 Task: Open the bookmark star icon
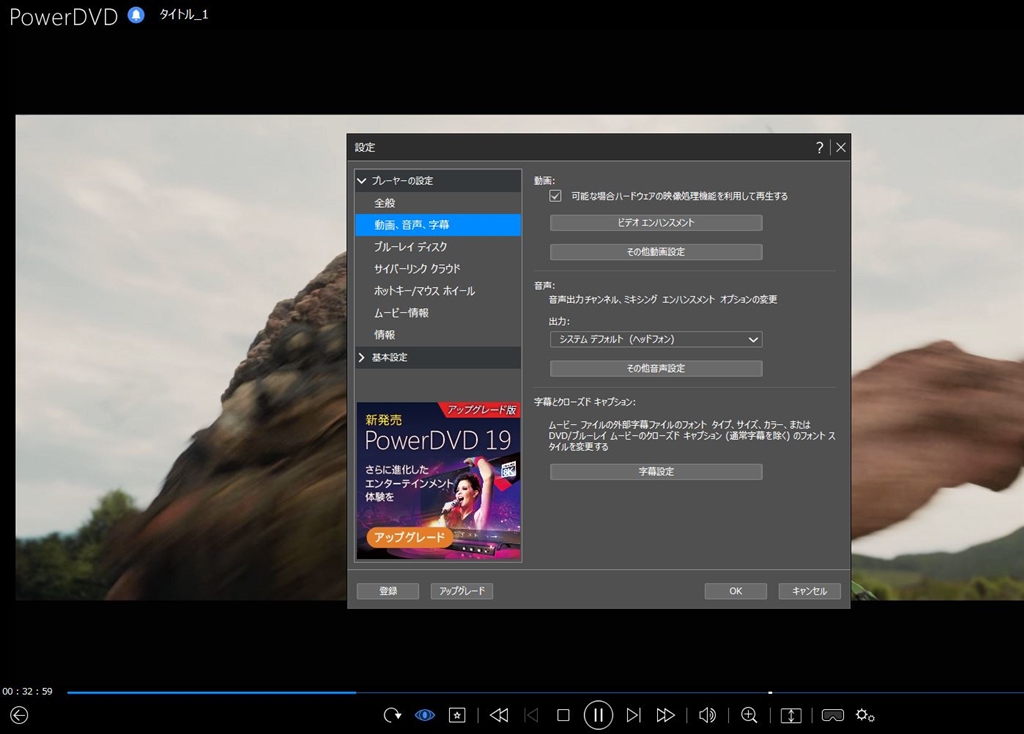point(457,715)
